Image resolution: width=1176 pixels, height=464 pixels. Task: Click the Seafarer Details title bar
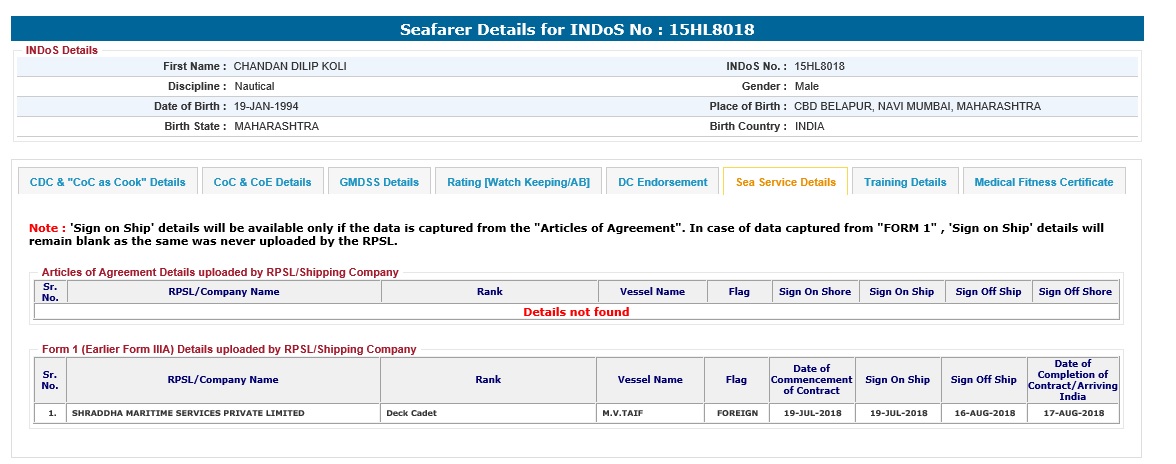pos(577,29)
